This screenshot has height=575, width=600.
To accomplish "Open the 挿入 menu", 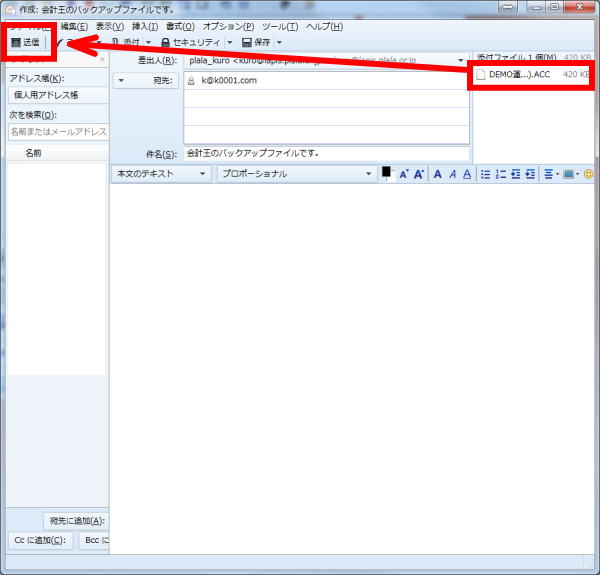I will tap(145, 25).
